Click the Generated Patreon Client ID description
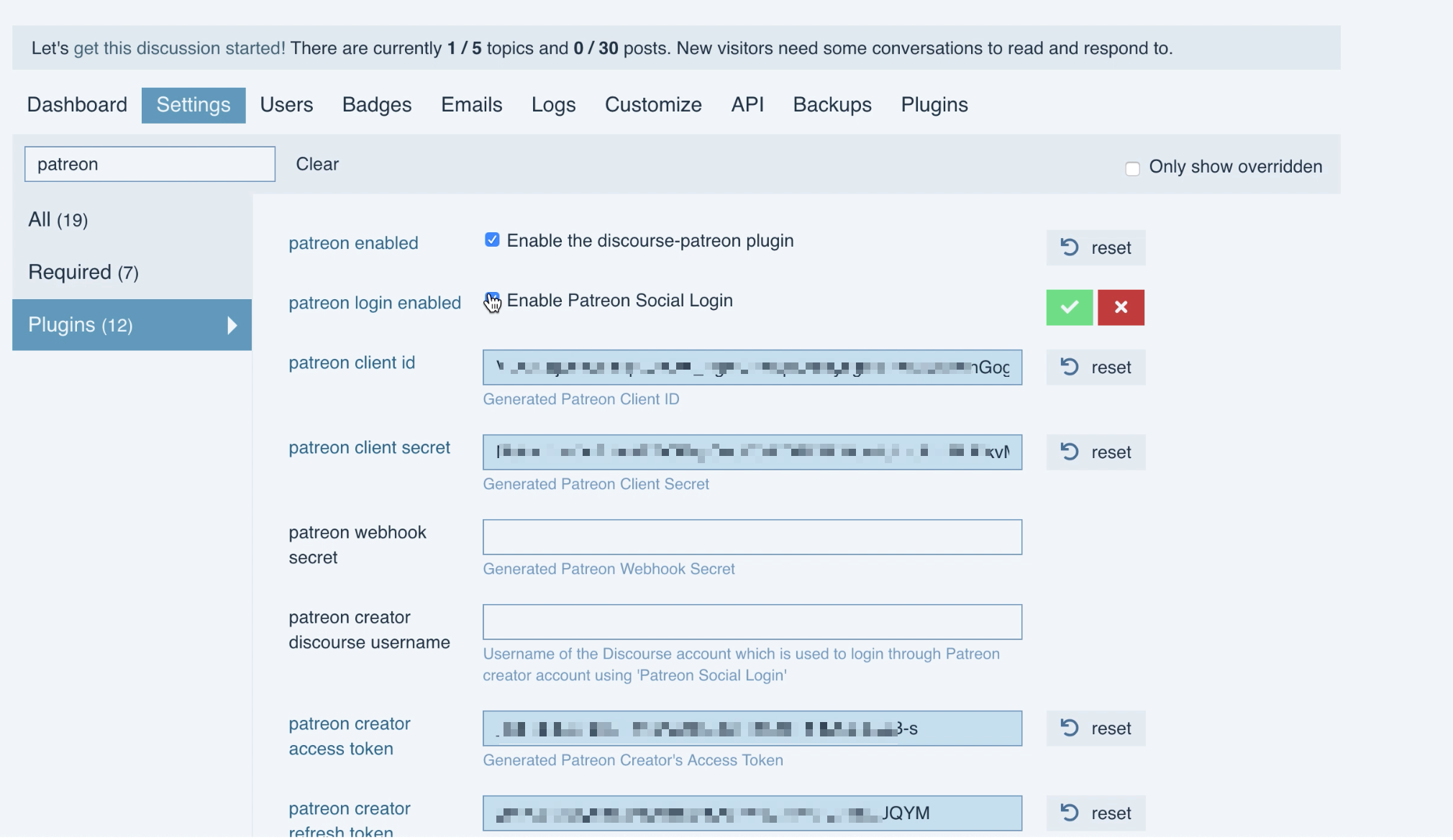 coord(581,399)
